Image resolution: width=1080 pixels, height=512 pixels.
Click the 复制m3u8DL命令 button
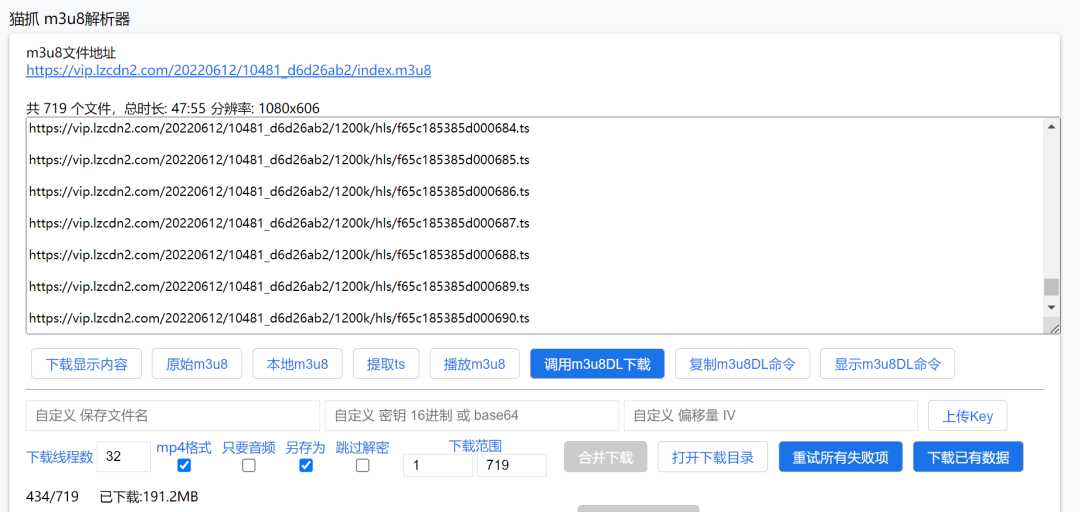coord(742,364)
